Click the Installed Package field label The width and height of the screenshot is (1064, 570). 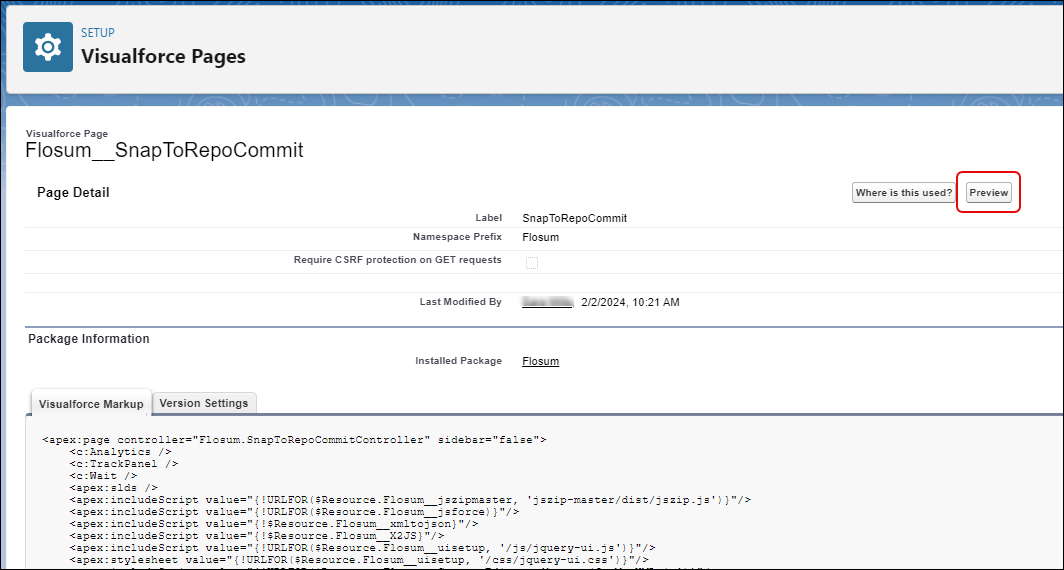point(459,361)
